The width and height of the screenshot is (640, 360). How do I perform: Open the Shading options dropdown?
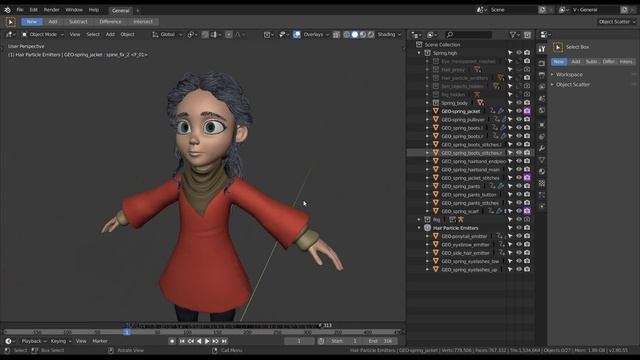pos(389,35)
